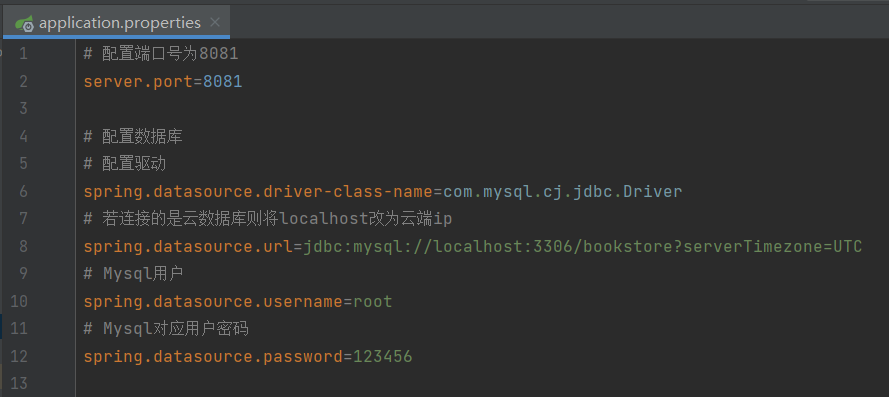
Task: Click line number 13 in gutter
Action: (19, 383)
